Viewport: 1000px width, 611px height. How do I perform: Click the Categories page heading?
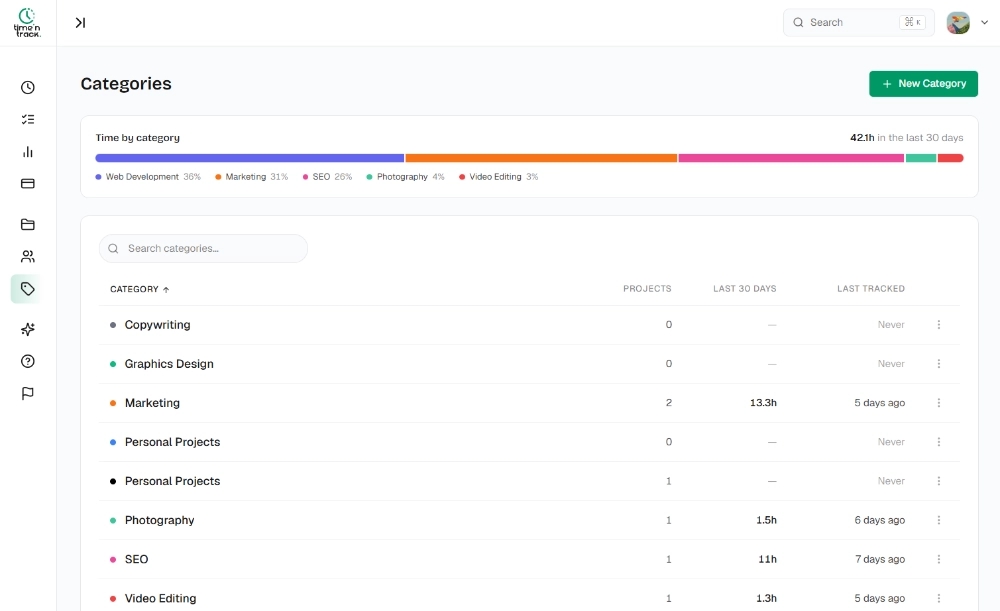pos(126,84)
